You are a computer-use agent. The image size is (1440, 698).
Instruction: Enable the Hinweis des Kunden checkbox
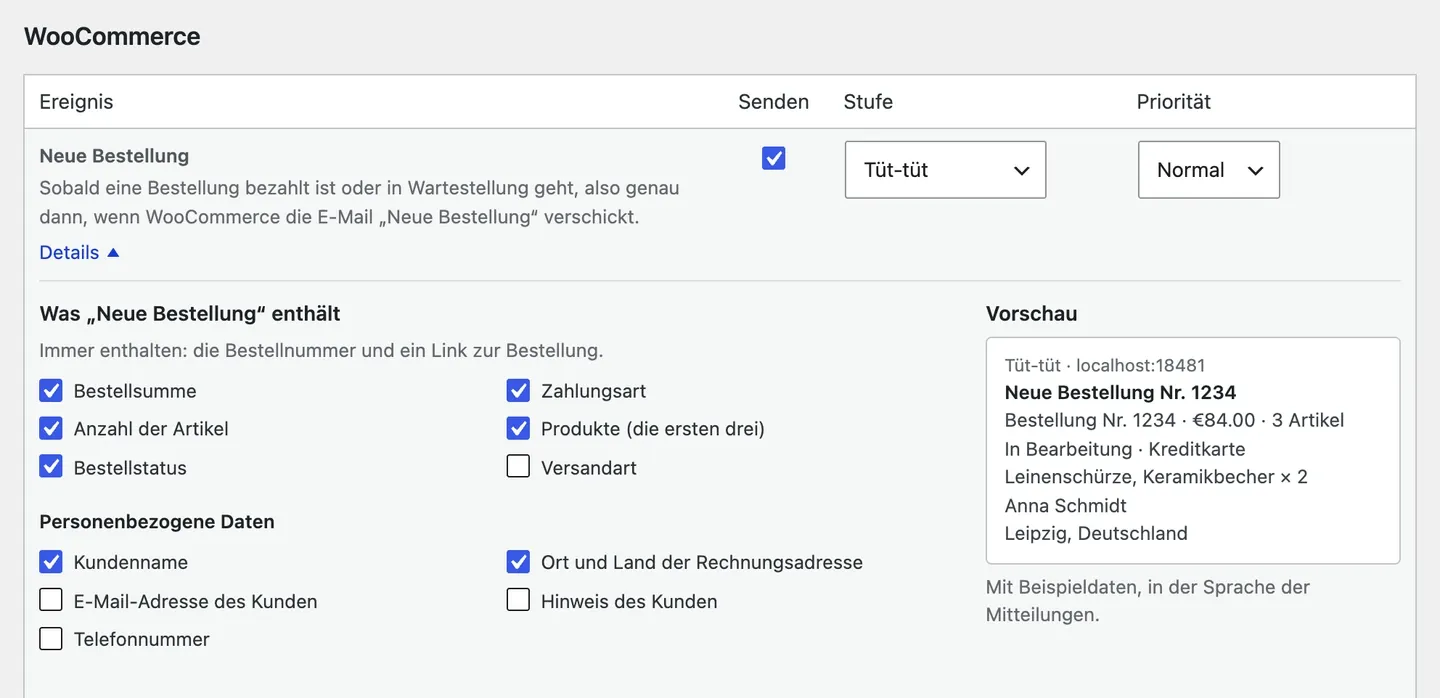pyautogui.click(x=518, y=600)
